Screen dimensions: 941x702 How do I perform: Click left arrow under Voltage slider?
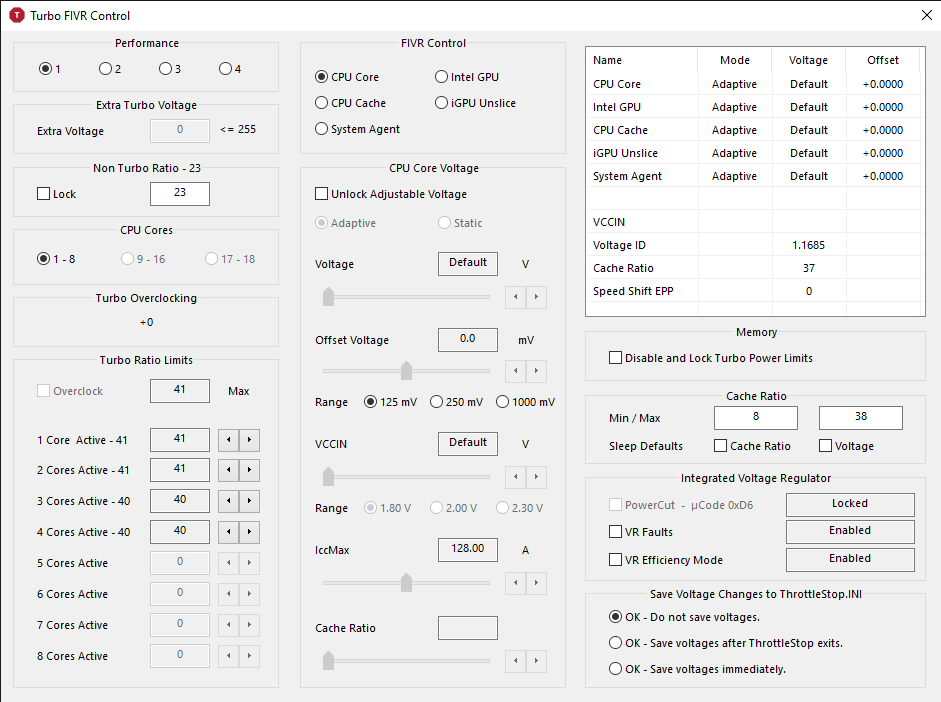[516, 297]
